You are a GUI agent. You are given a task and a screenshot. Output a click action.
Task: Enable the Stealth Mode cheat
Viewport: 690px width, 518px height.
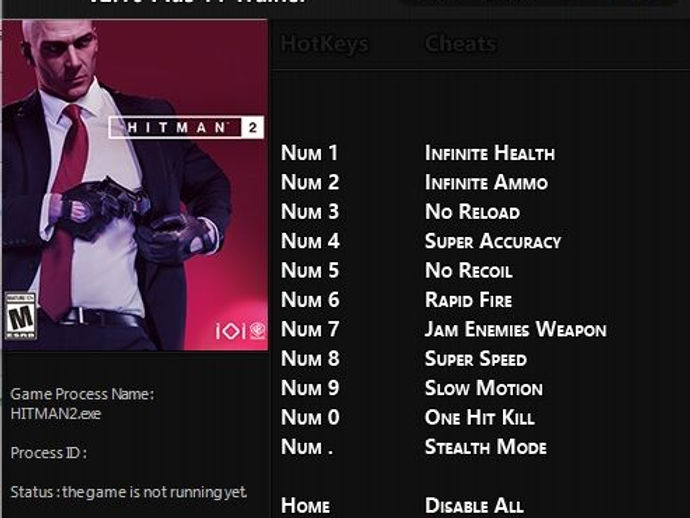pyautogui.click(x=486, y=447)
